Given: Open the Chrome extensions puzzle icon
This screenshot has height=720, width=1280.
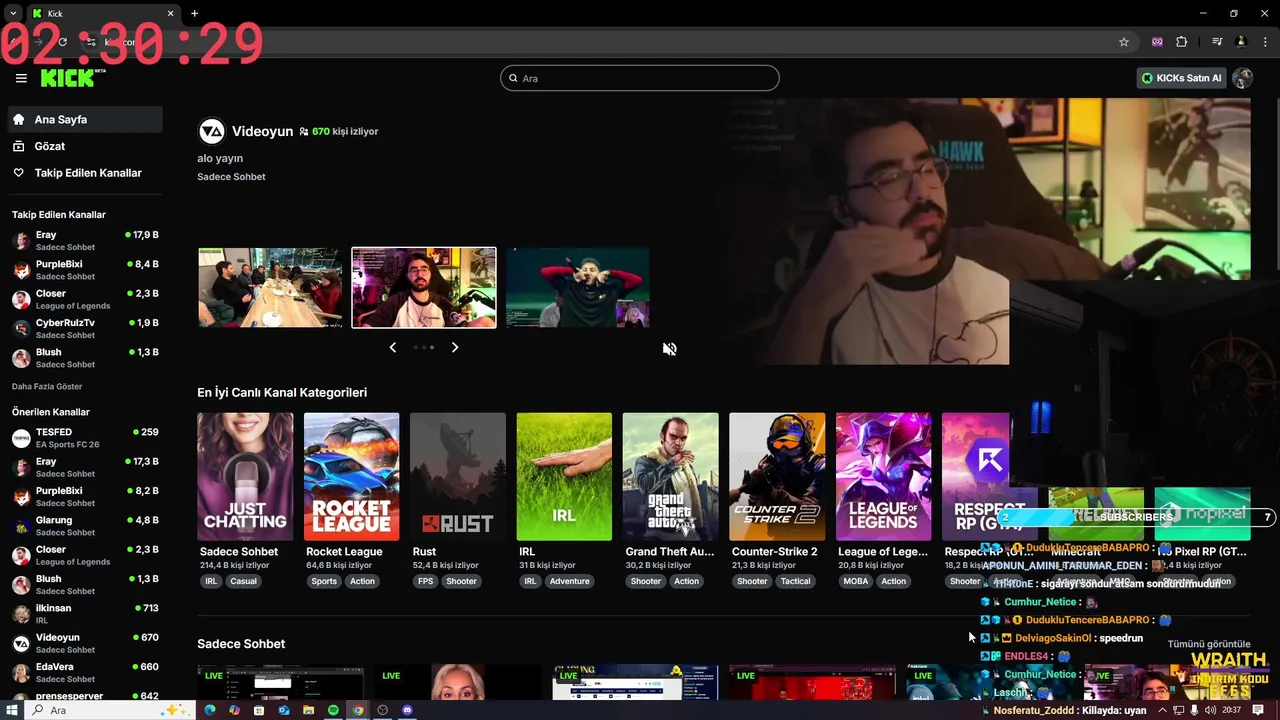Looking at the screenshot, I should coord(1181,42).
